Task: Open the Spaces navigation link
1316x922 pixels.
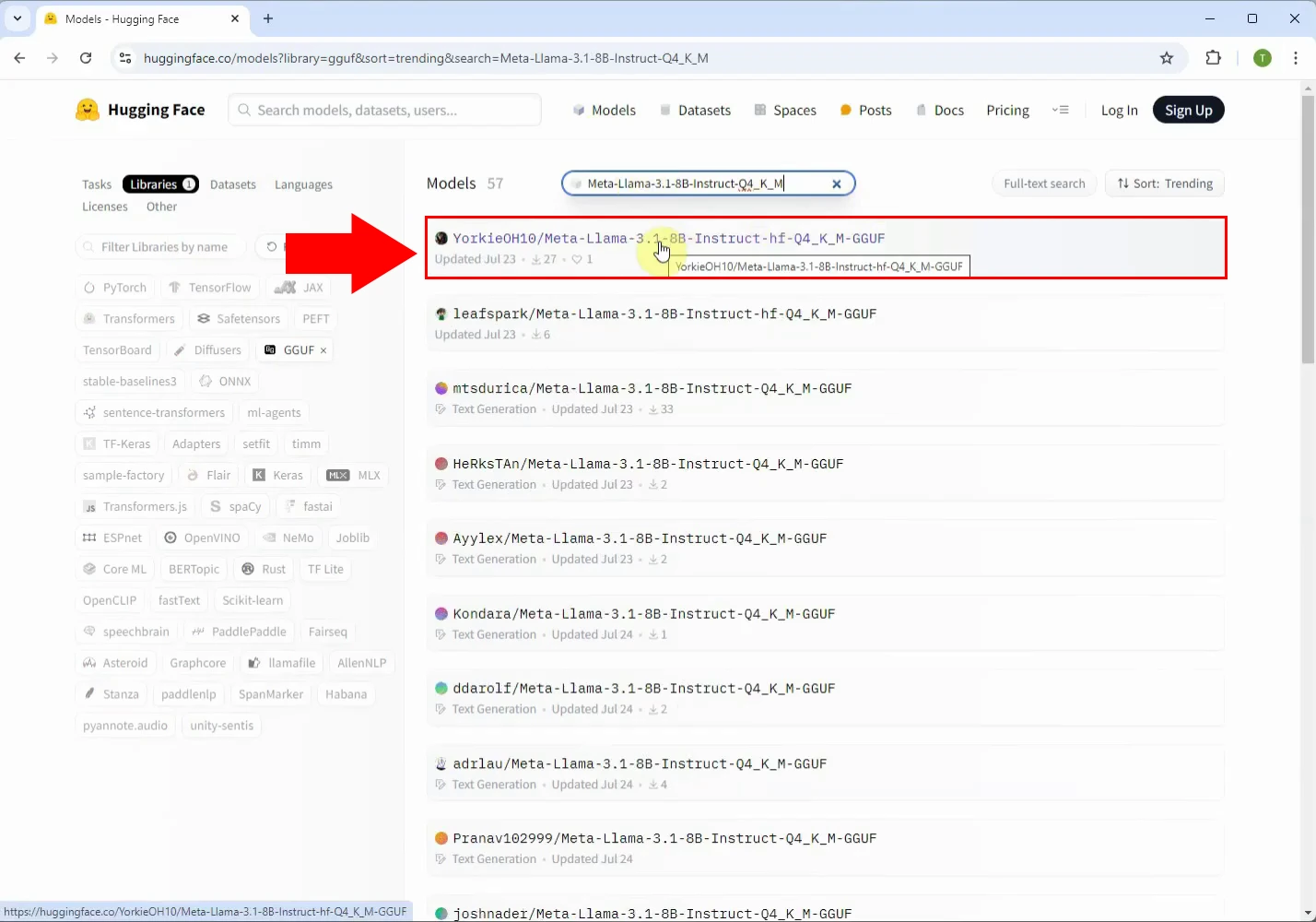Action: tap(785, 110)
